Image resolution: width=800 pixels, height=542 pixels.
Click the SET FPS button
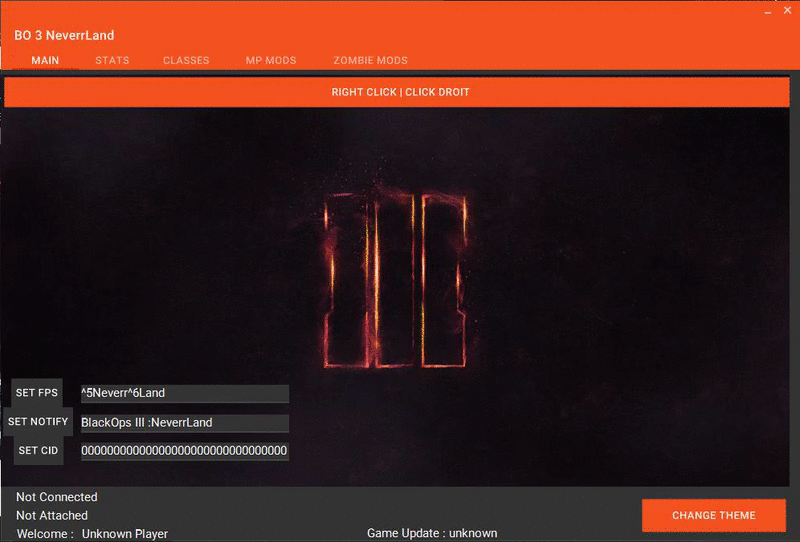pos(37,393)
